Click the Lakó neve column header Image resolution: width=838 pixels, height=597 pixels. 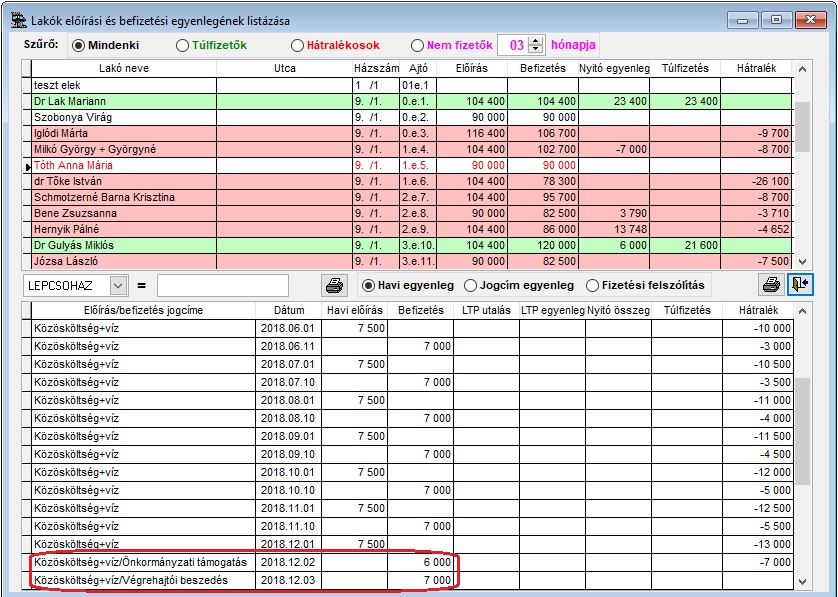click(124, 68)
